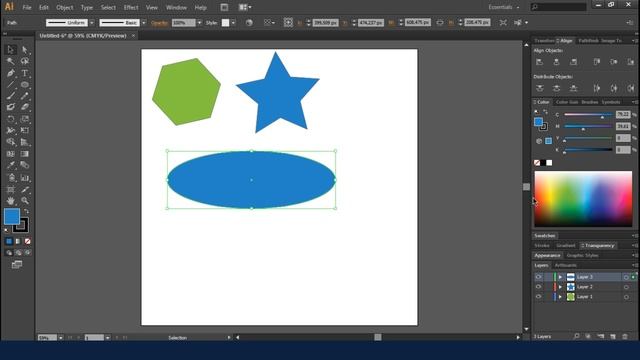This screenshot has height=360, width=640.
Task: Hide Layer 2 with its eye icon
Action: pyautogui.click(x=539, y=287)
